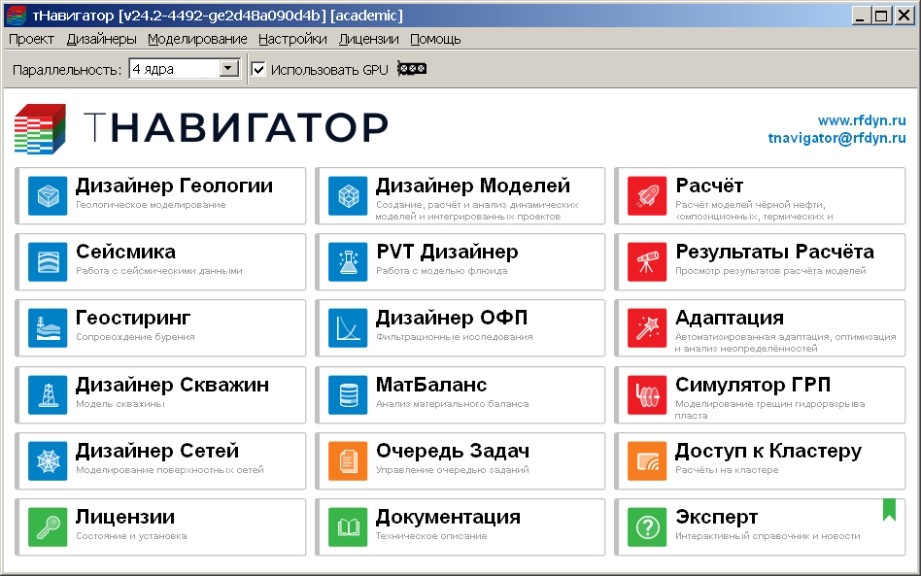Click the Well Designer derrick icon
This screenshot has height=576, width=921.
(47, 395)
